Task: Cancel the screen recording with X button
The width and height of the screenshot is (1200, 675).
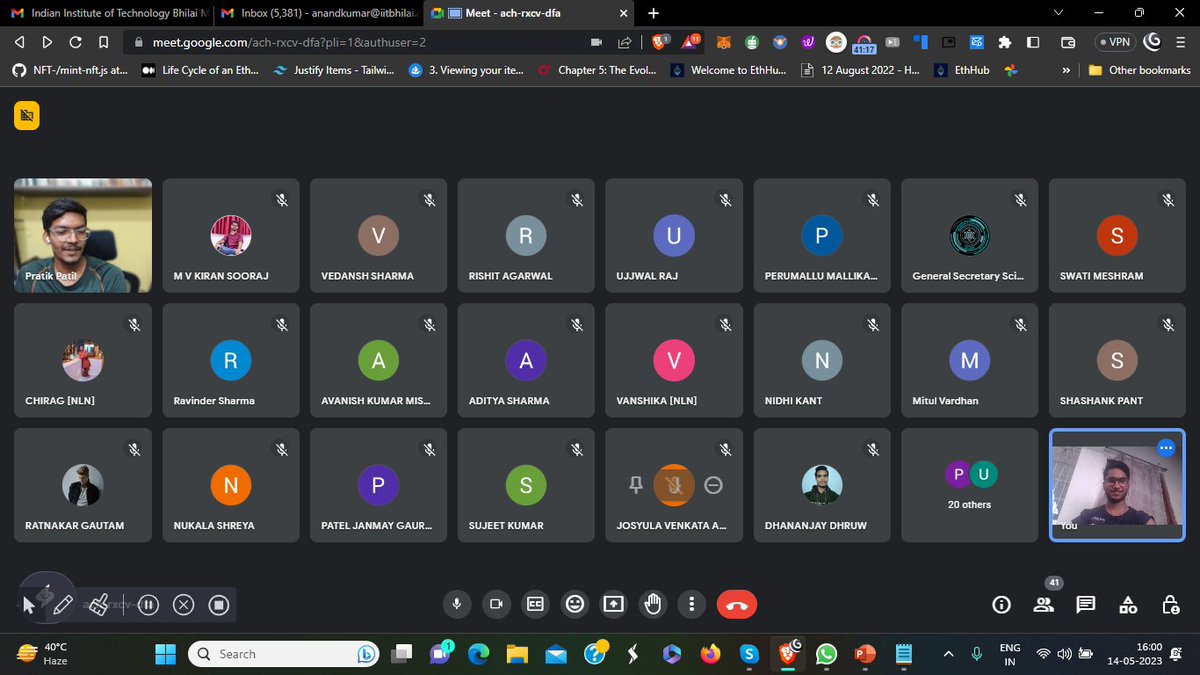Action: point(183,604)
